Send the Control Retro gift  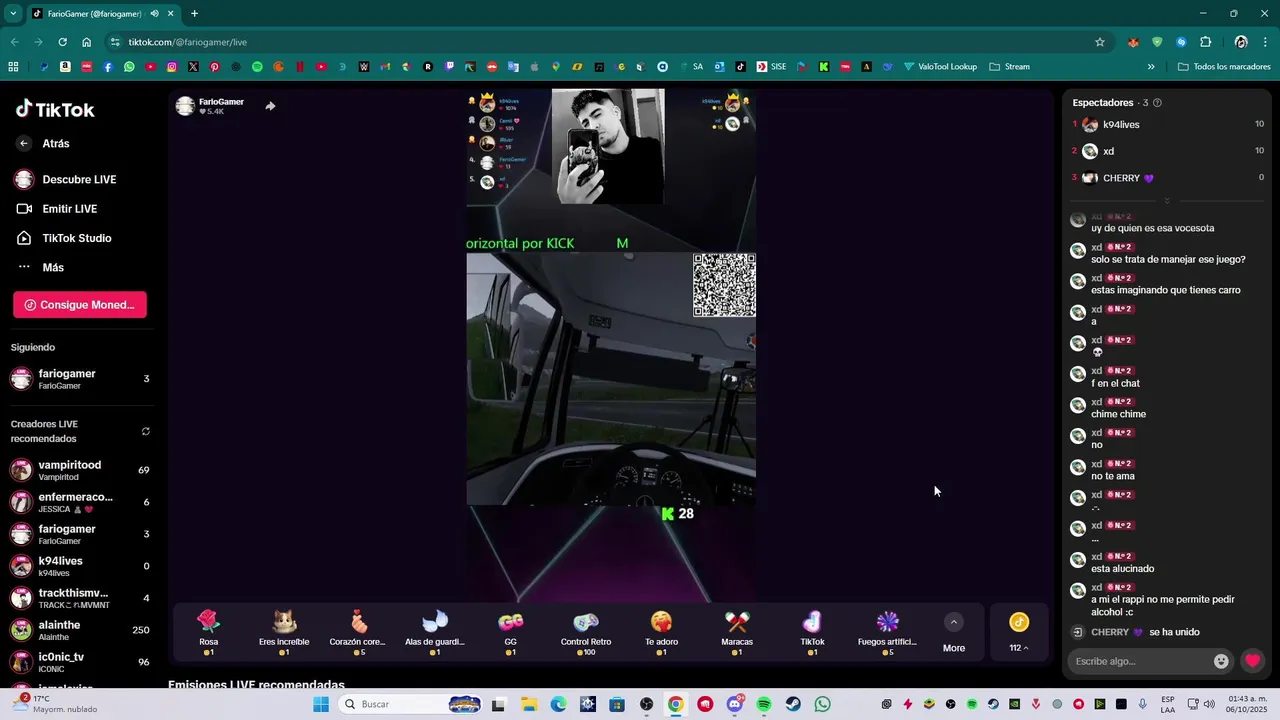click(x=586, y=632)
